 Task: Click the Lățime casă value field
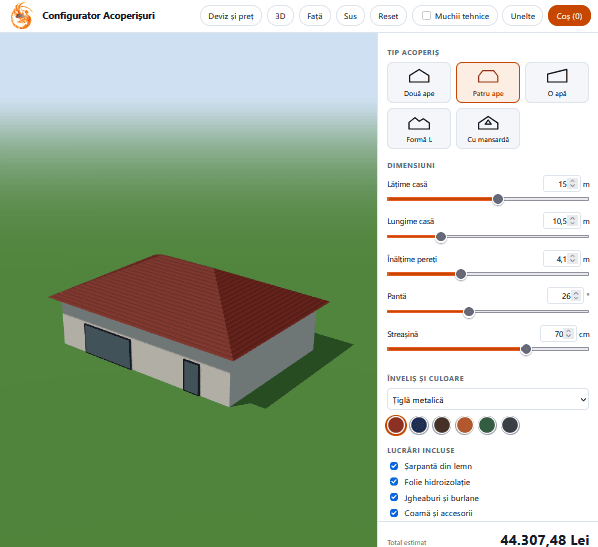pyautogui.click(x=561, y=184)
